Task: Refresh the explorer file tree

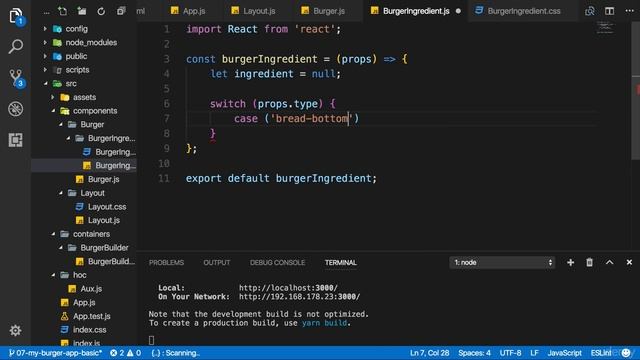Action: tap(101, 11)
